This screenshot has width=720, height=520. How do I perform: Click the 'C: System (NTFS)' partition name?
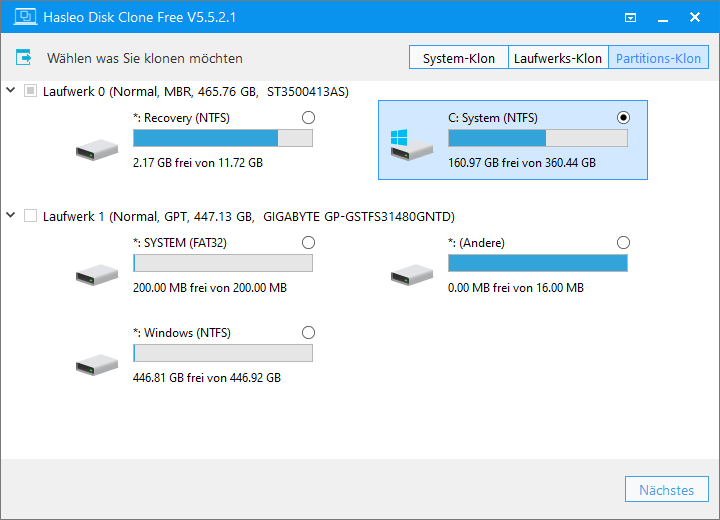(x=493, y=118)
